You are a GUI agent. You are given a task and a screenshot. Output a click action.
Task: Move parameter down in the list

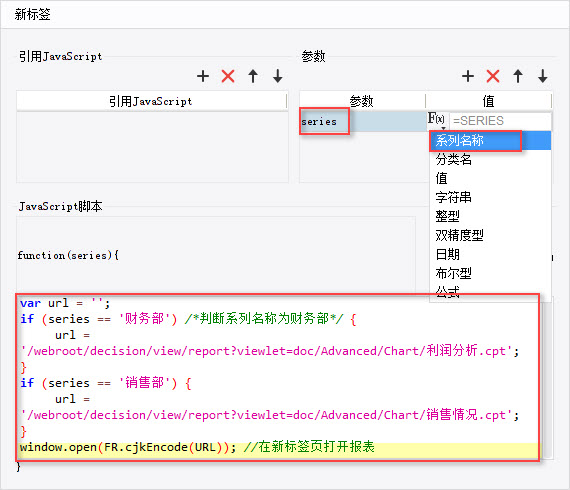pyautogui.click(x=543, y=76)
